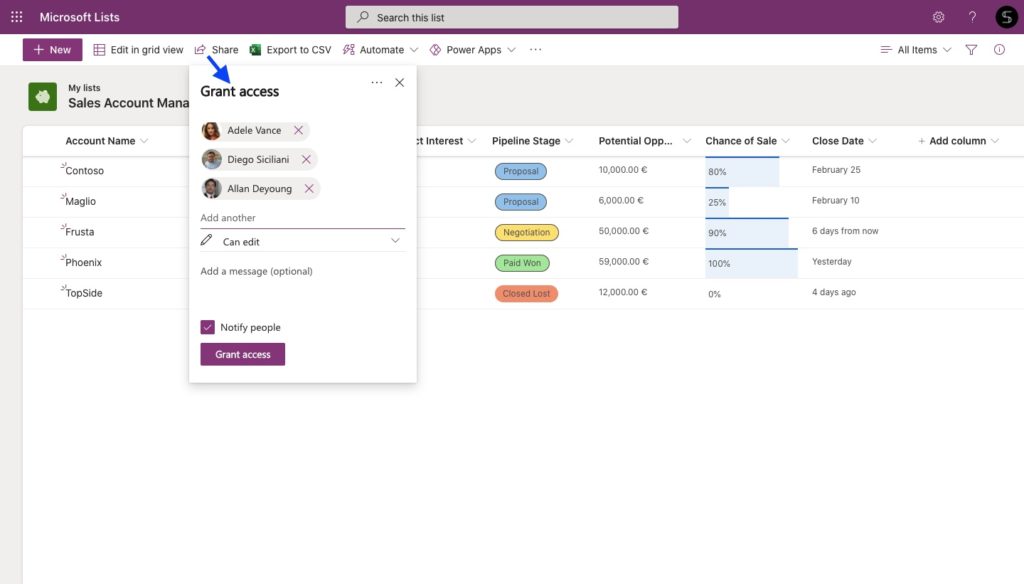This screenshot has width=1024, height=584.
Task: Open the app launcher waffle icon
Action: click(17, 17)
